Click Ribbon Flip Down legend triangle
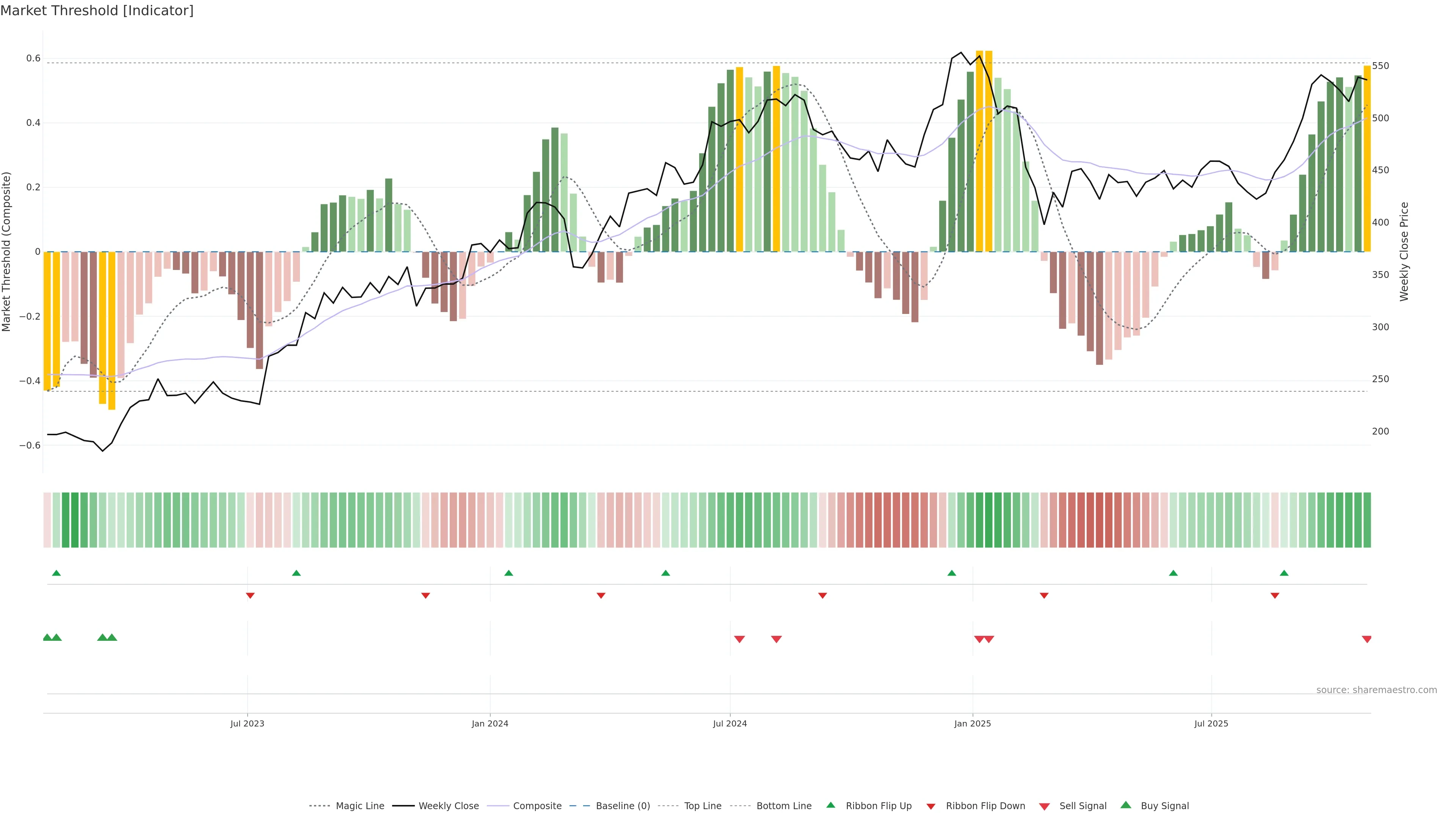 [x=931, y=806]
